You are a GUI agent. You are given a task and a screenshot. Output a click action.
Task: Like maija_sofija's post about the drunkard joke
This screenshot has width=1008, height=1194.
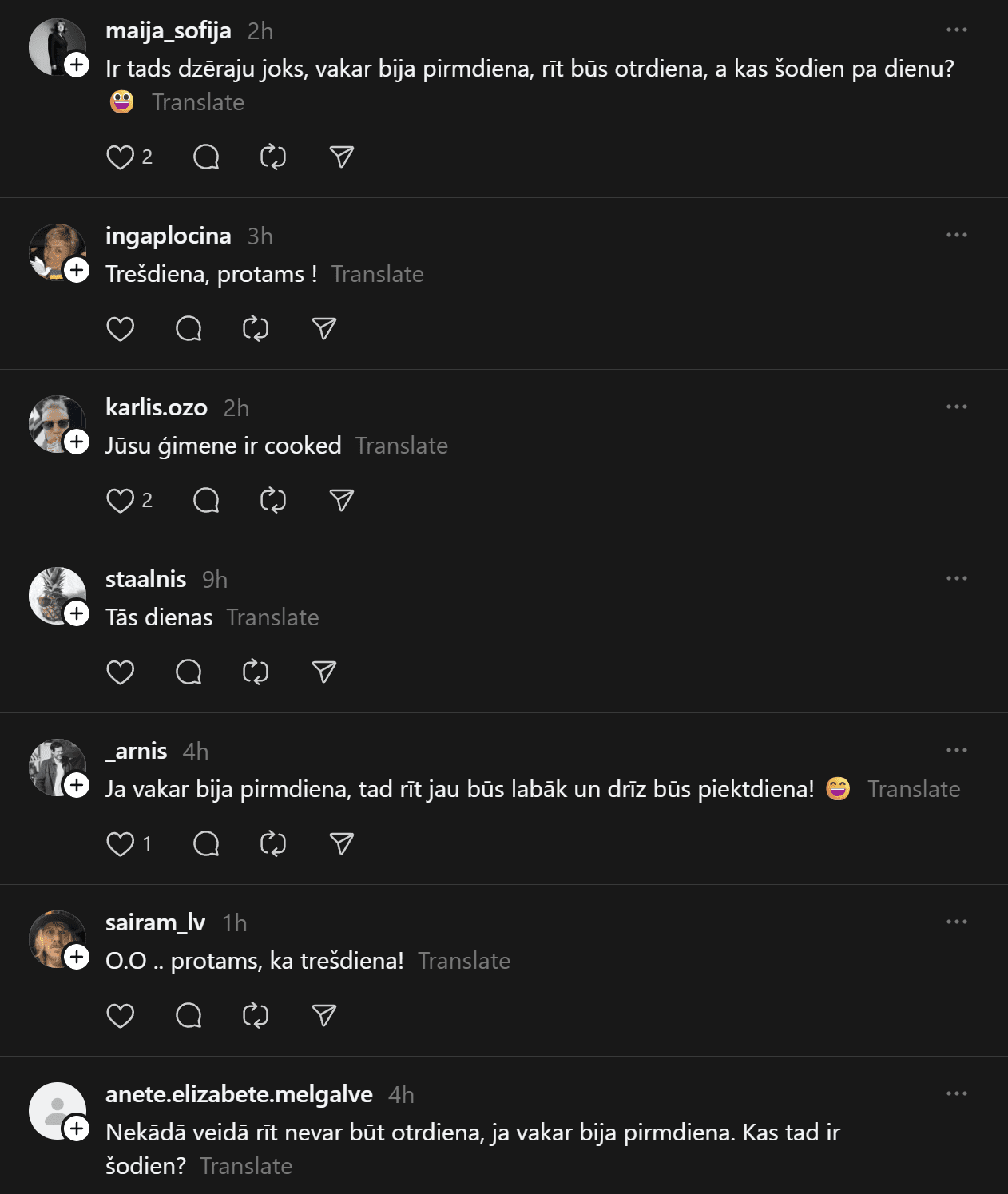click(121, 157)
